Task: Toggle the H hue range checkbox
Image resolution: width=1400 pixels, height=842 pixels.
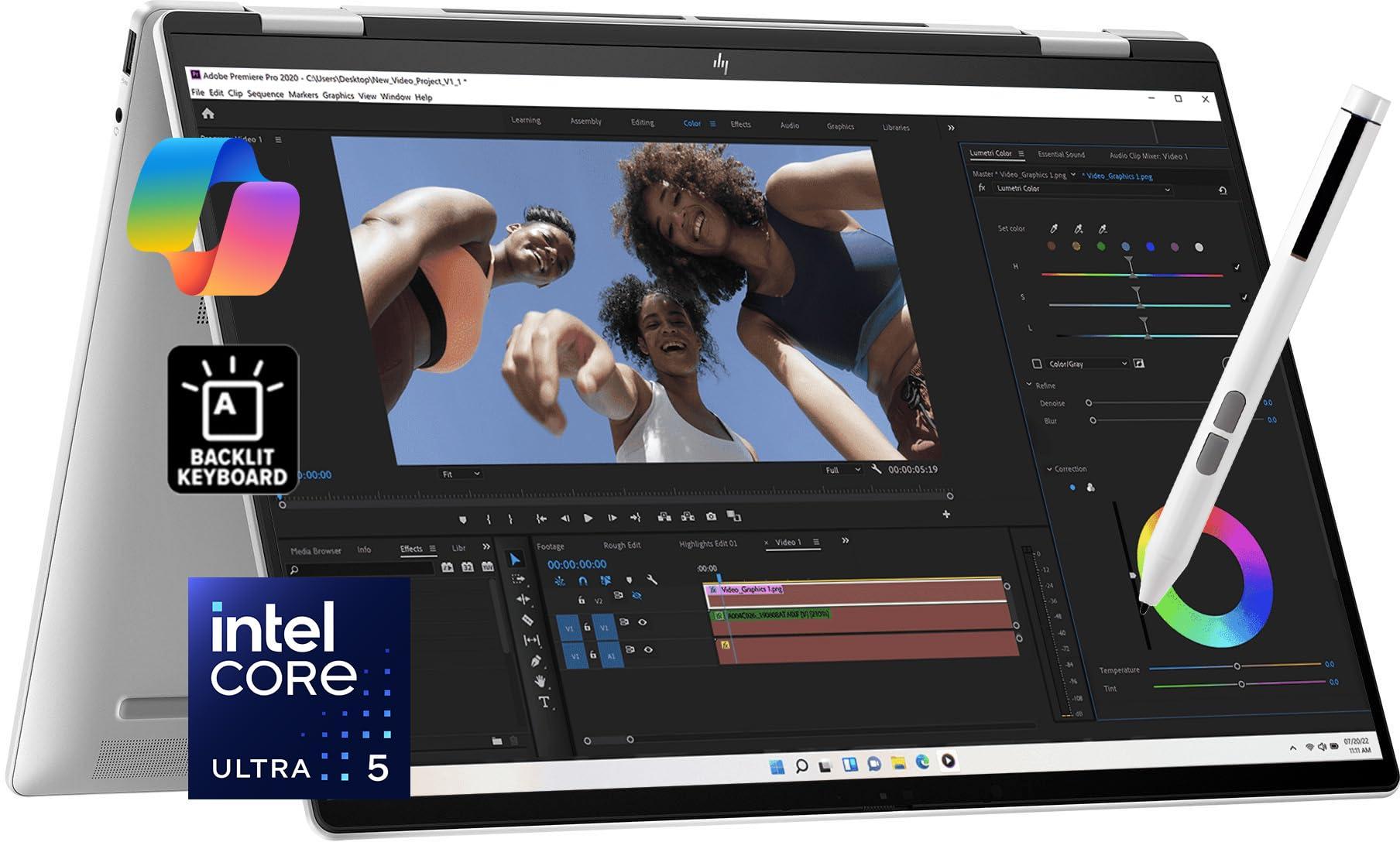Action: tap(1237, 267)
